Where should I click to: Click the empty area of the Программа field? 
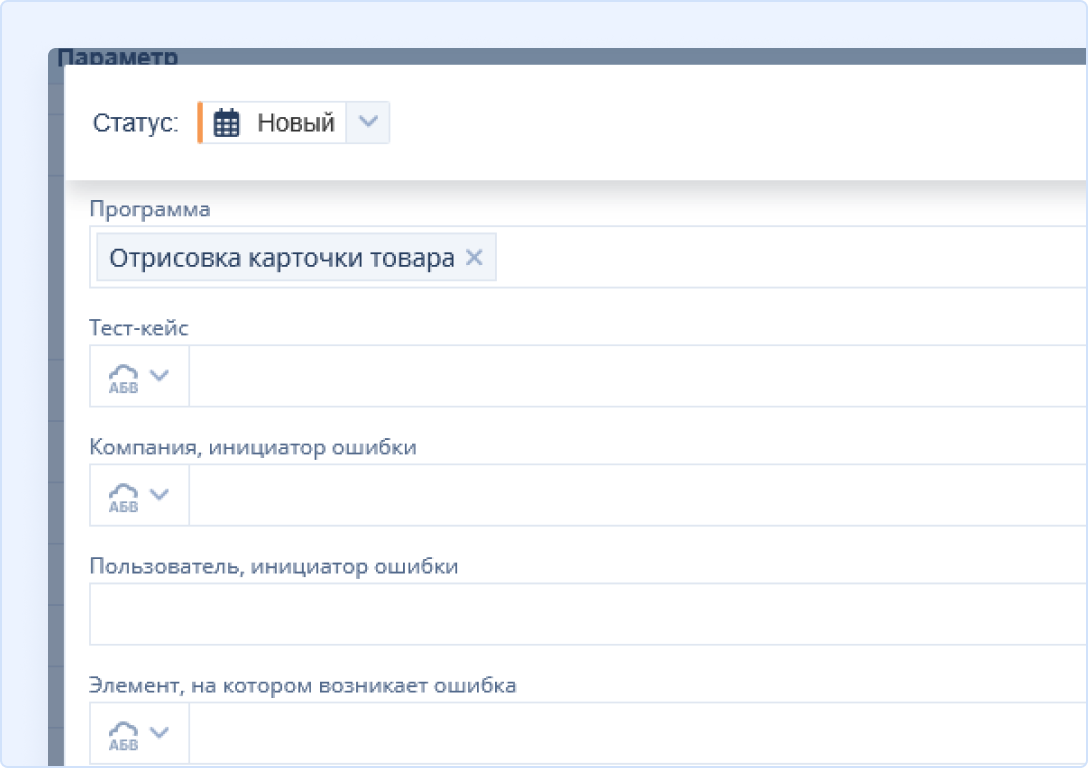tap(780, 258)
